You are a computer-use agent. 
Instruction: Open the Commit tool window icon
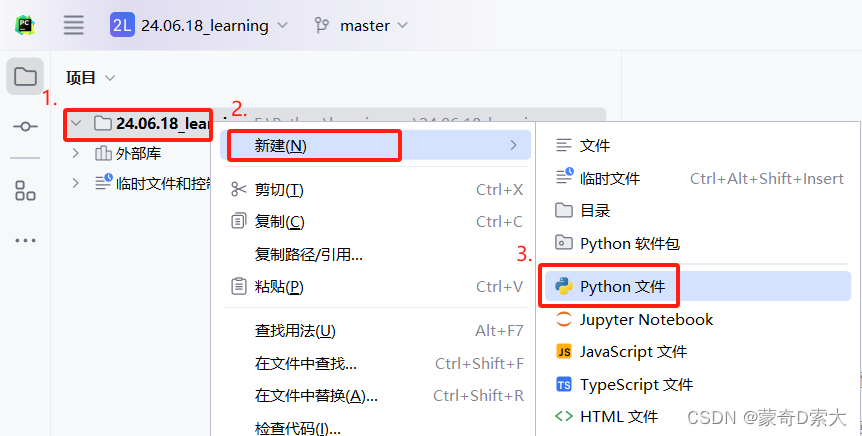point(25,127)
